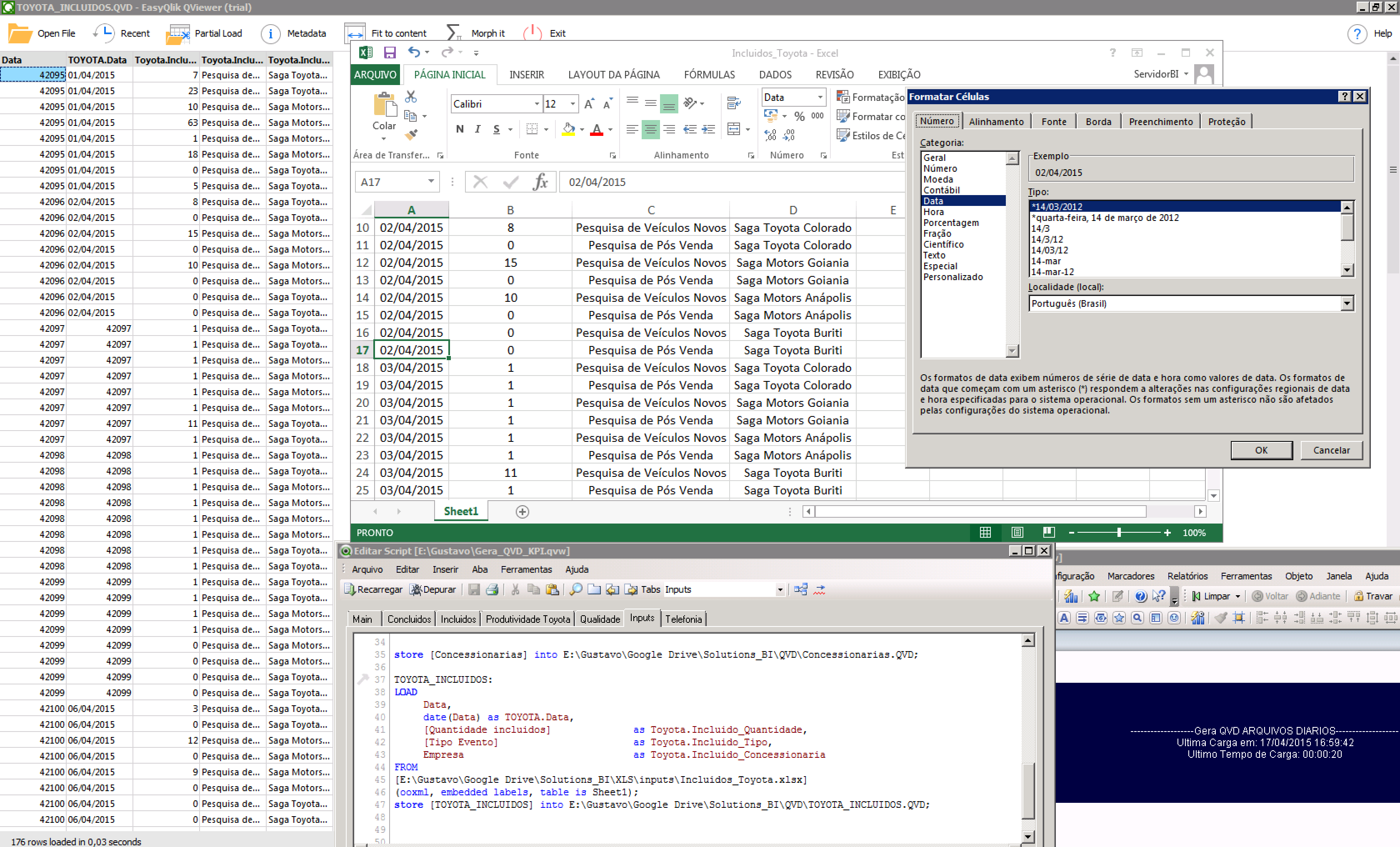1400x847 pixels.
Task: Click the Recarregar button in script editor
Action: click(373, 589)
